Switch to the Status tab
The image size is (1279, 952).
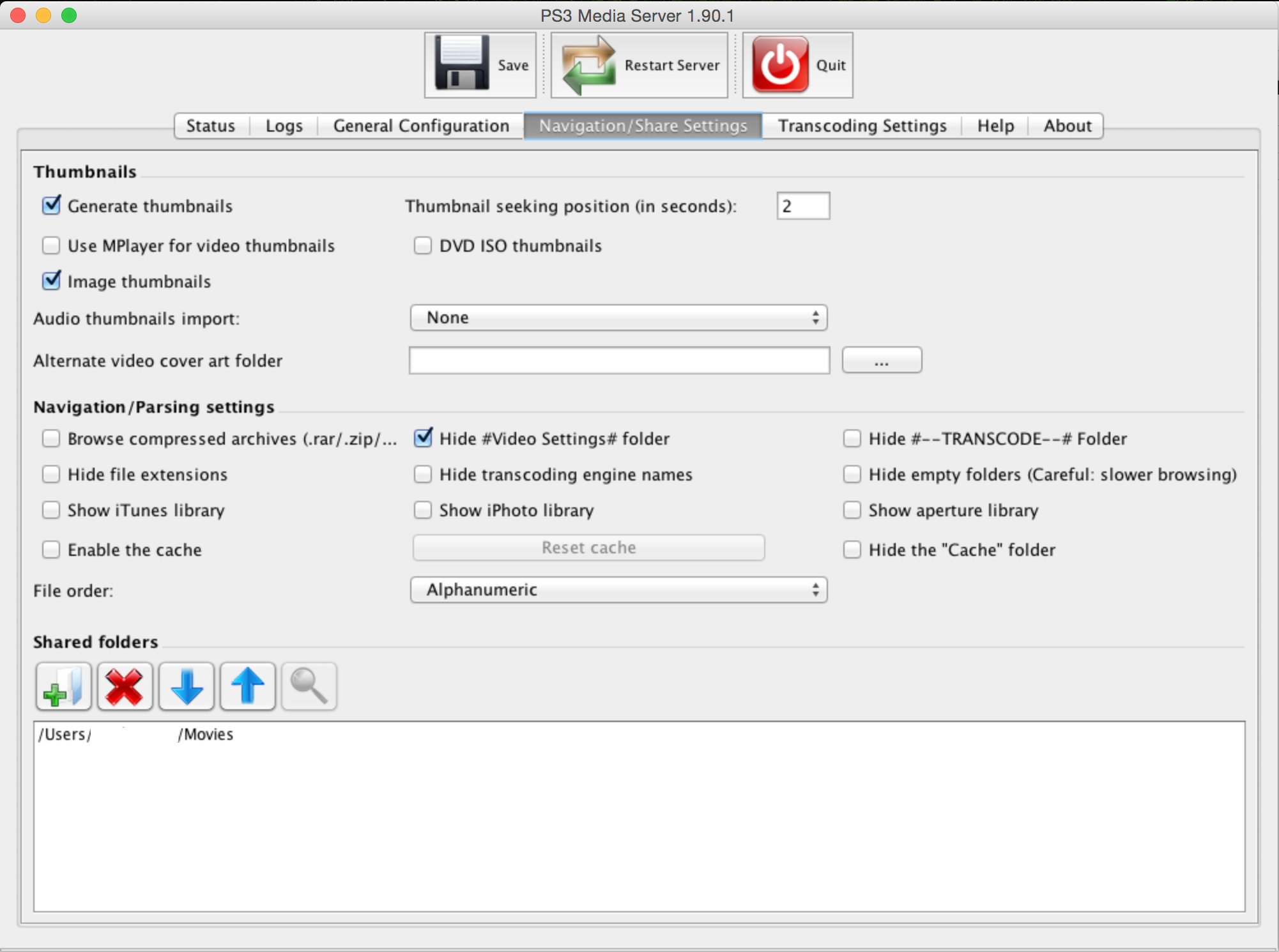click(211, 126)
